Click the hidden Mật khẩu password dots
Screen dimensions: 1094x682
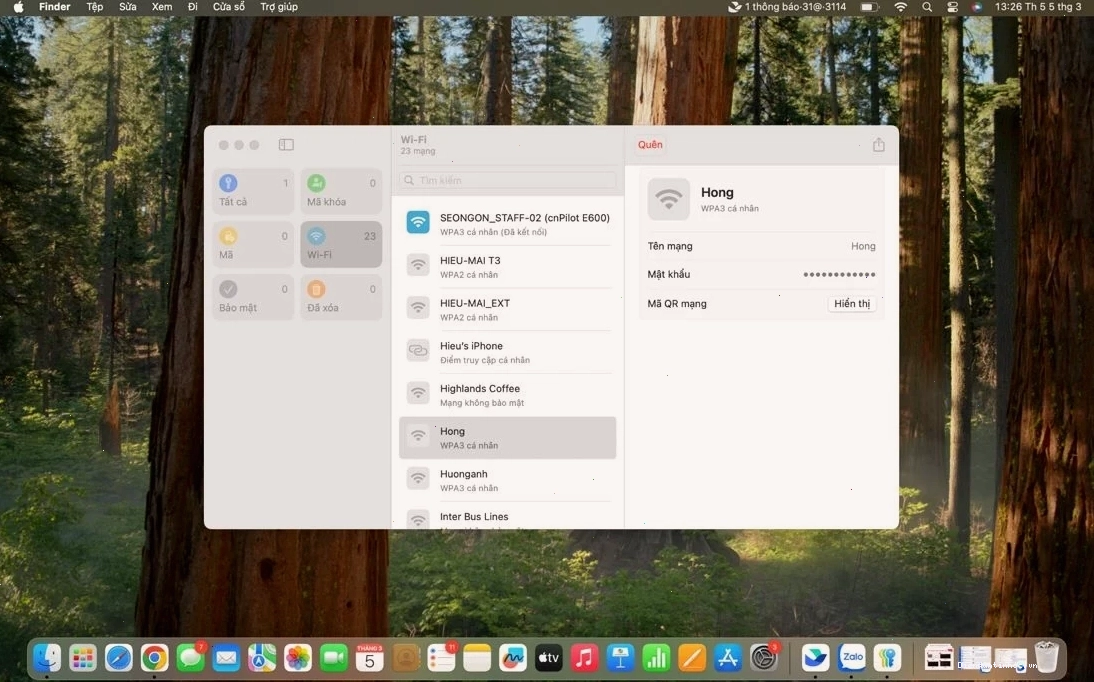point(839,274)
